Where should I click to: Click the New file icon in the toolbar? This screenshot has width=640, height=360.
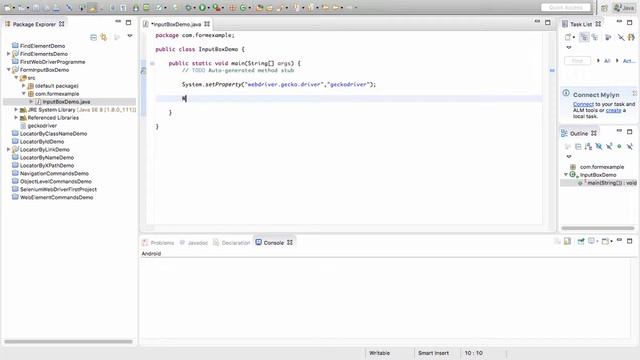click(7, 7)
